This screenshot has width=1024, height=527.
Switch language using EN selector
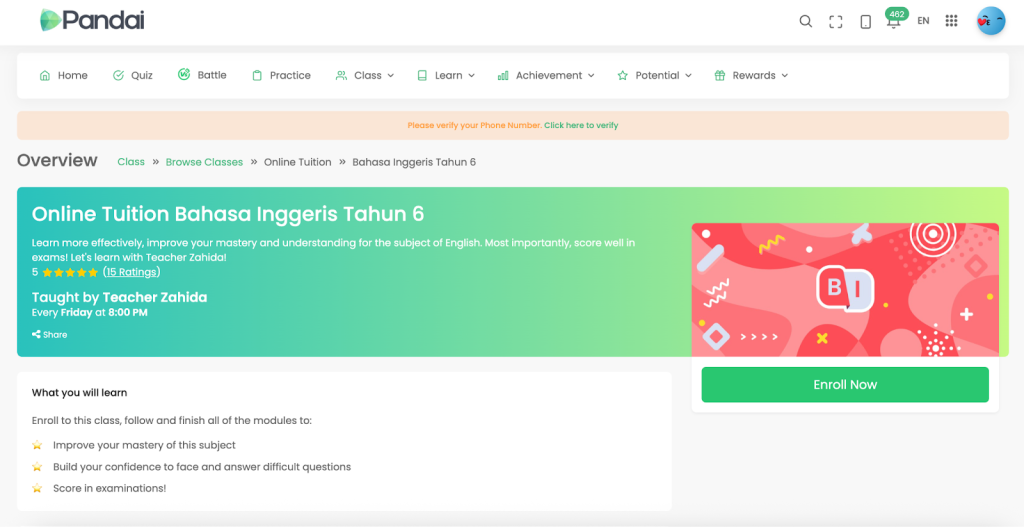click(x=923, y=21)
